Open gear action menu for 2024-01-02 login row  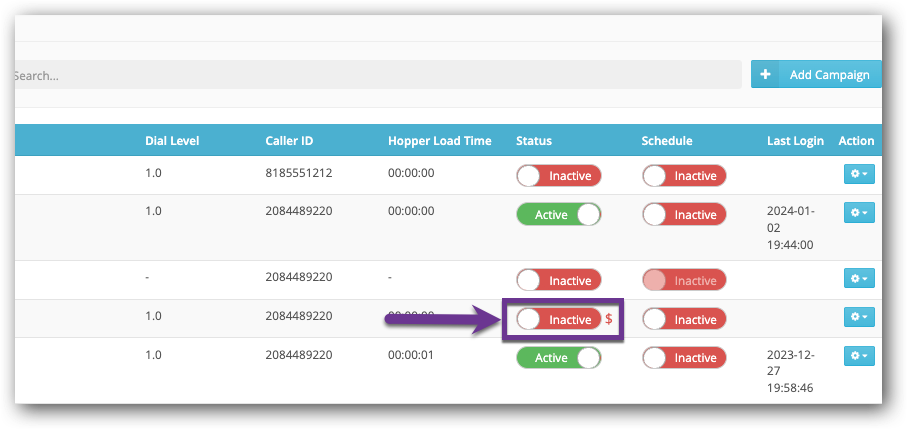click(858, 213)
